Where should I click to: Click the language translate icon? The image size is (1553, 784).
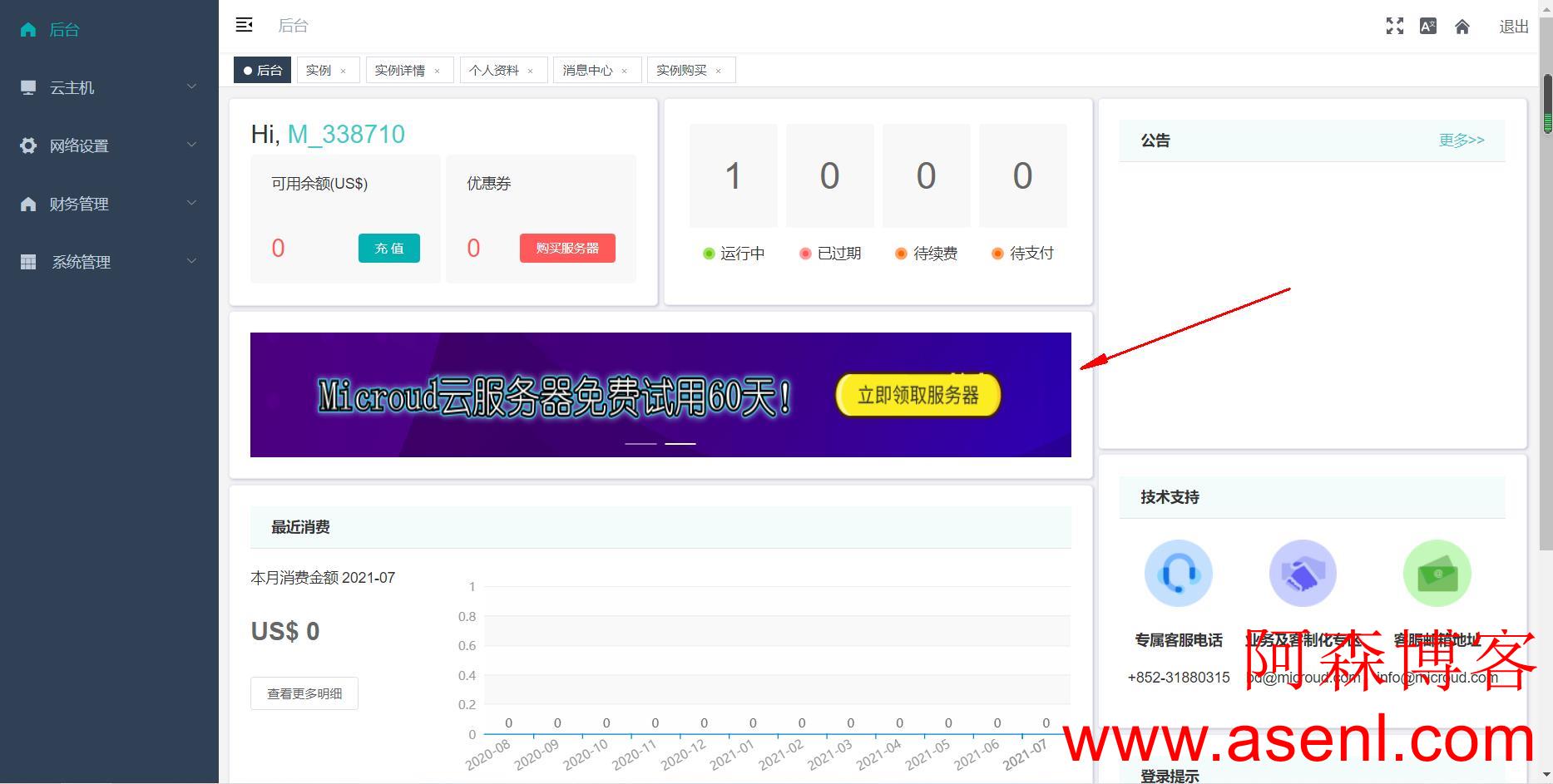pos(1428,27)
